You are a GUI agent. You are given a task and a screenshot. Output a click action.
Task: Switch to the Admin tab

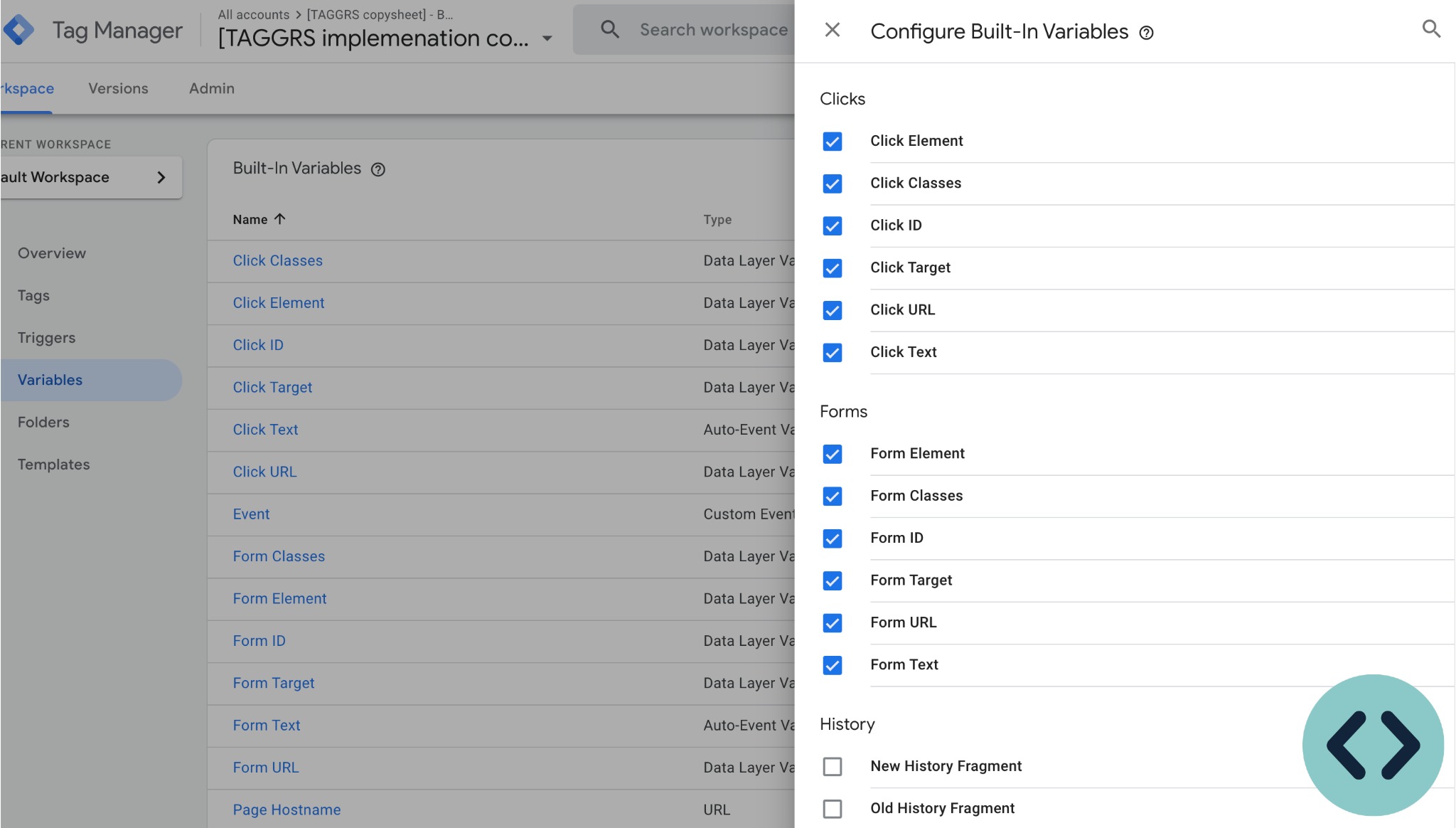pyautogui.click(x=212, y=88)
